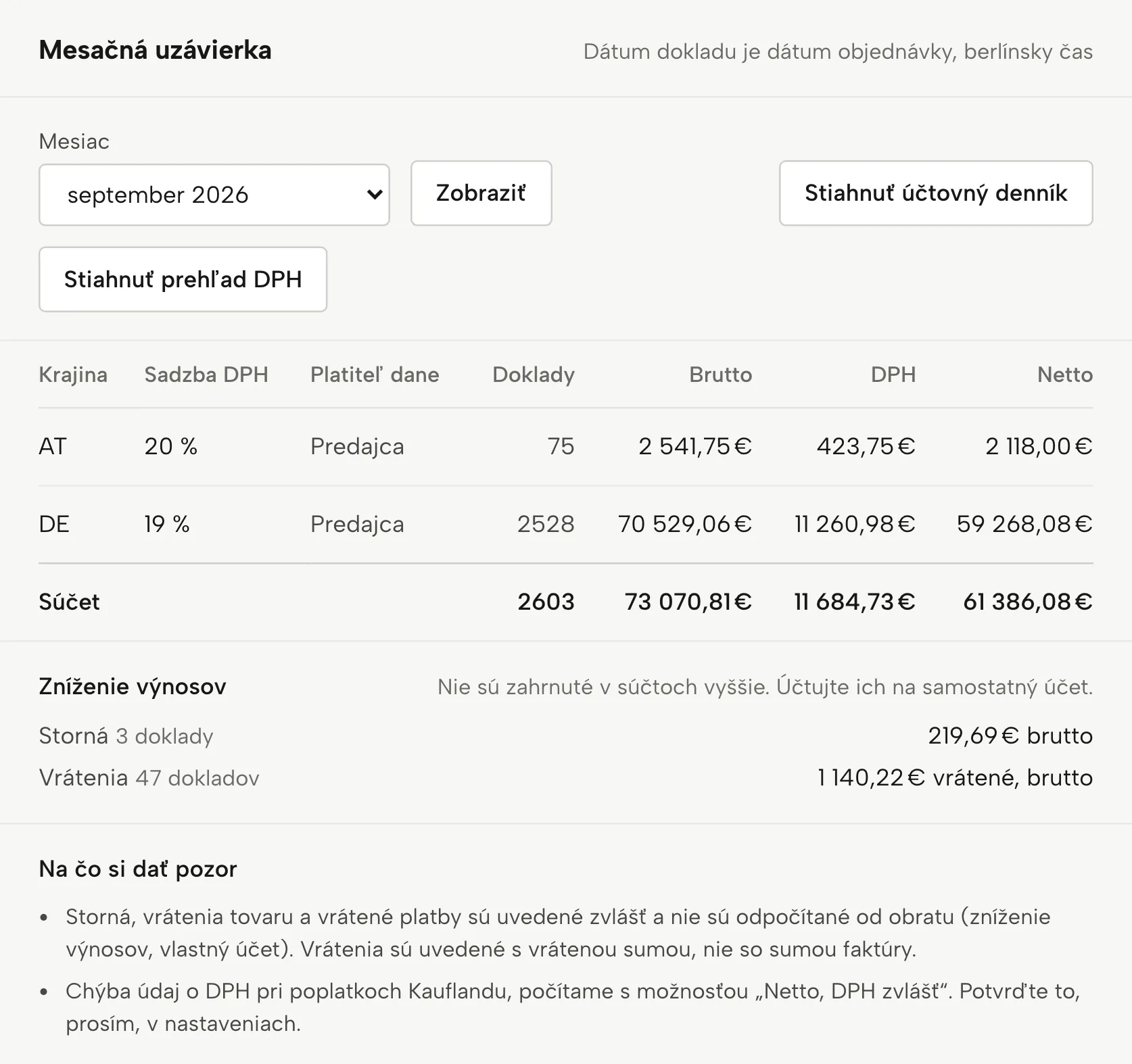This screenshot has height=1064, width=1132.
Task: Click the Brutto column header
Action: click(720, 374)
